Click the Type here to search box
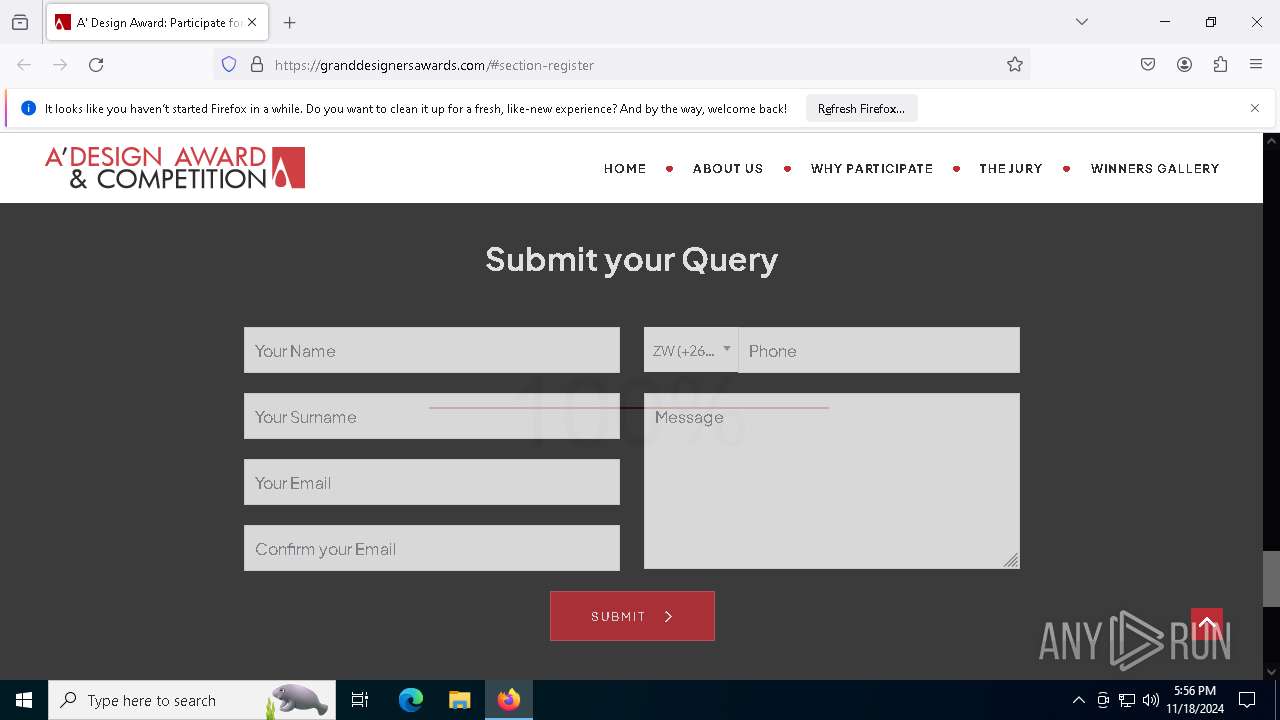1280x720 pixels. click(190, 700)
